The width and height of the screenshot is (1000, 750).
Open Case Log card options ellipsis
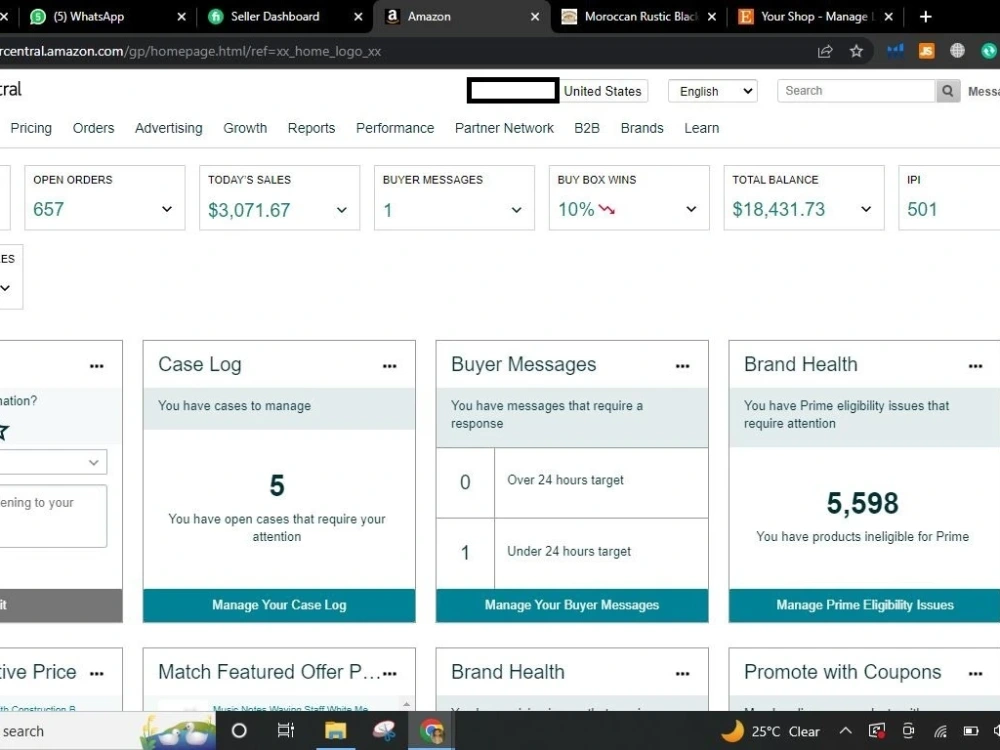tap(390, 366)
